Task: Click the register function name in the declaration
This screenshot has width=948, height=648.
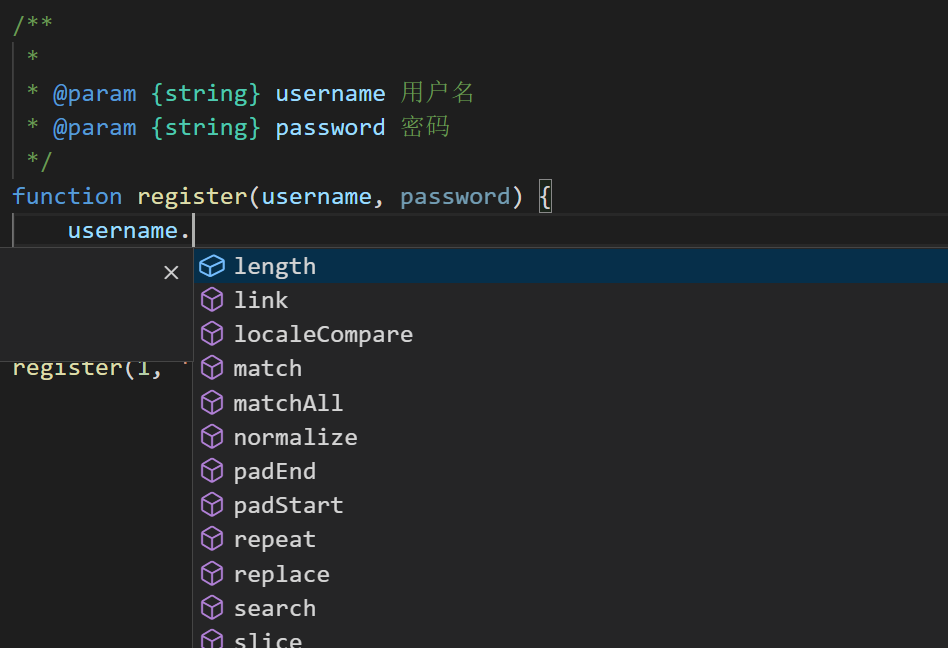Action: tap(192, 196)
